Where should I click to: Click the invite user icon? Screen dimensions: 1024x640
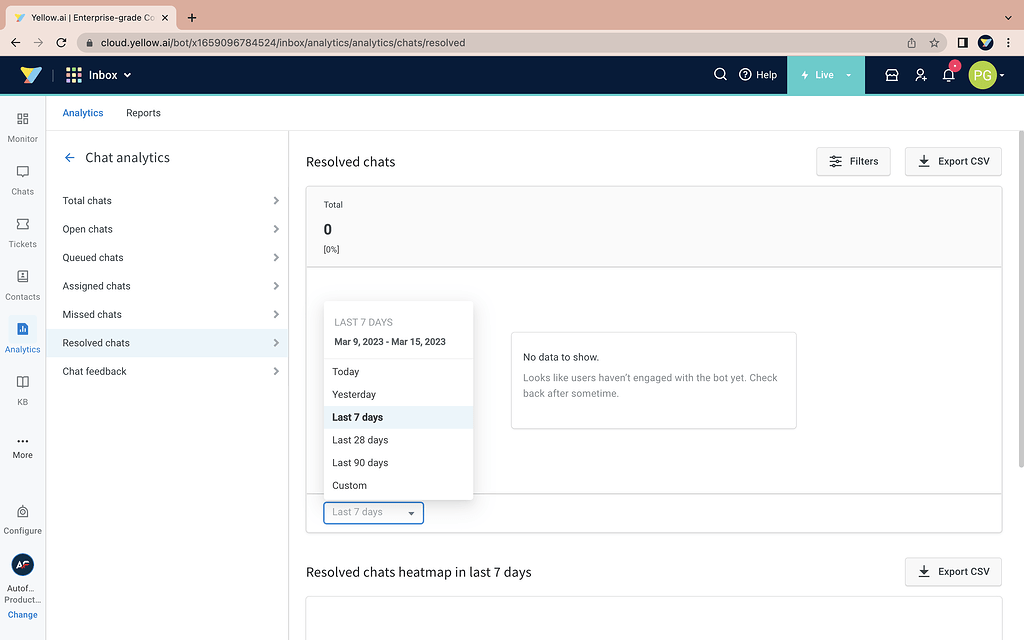pyautogui.click(x=920, y=74)
